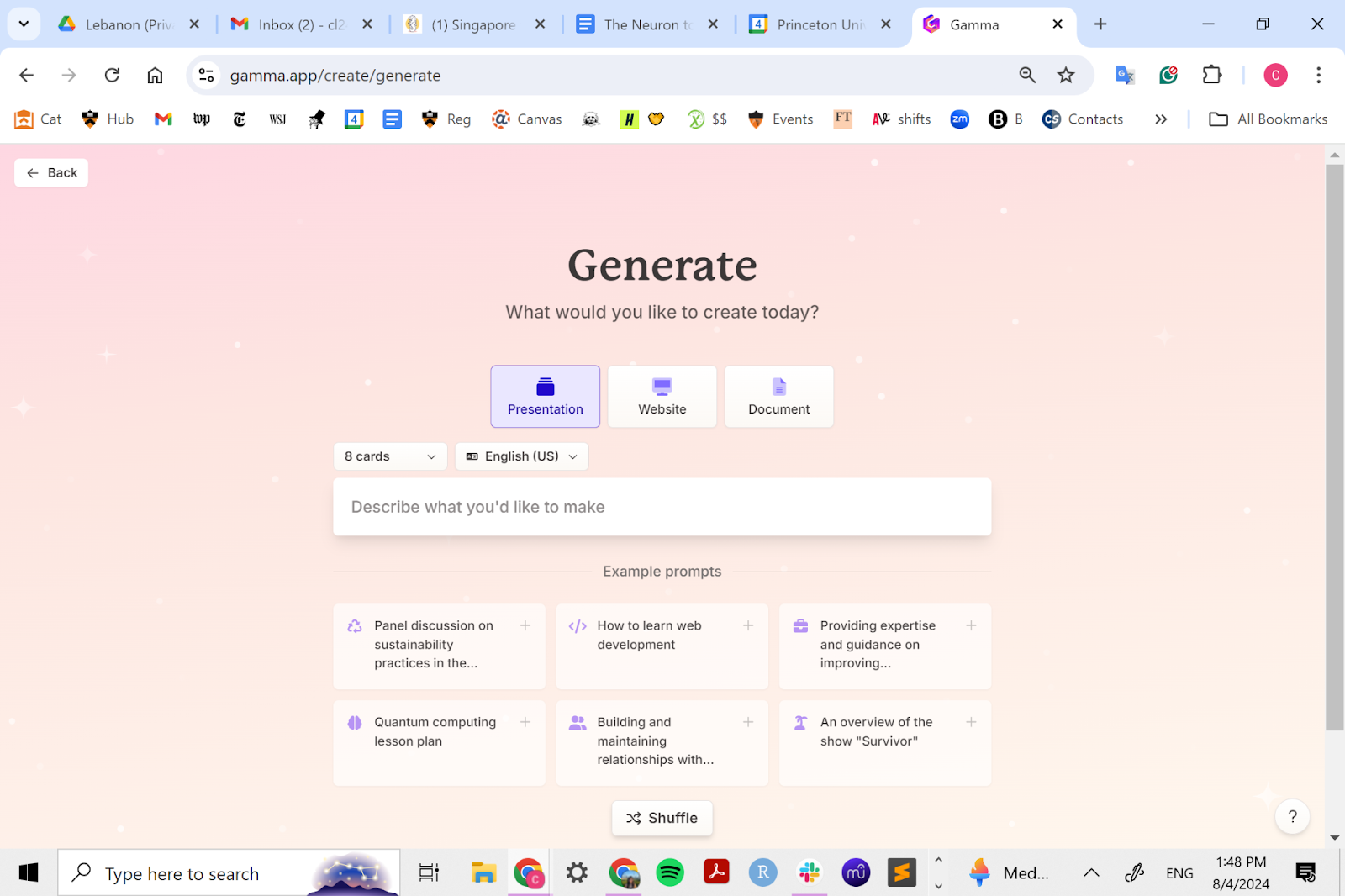Add the Building and maintaining relationships prompt
This screenshot has height=896, width=1345.
[x=662, y=743]
